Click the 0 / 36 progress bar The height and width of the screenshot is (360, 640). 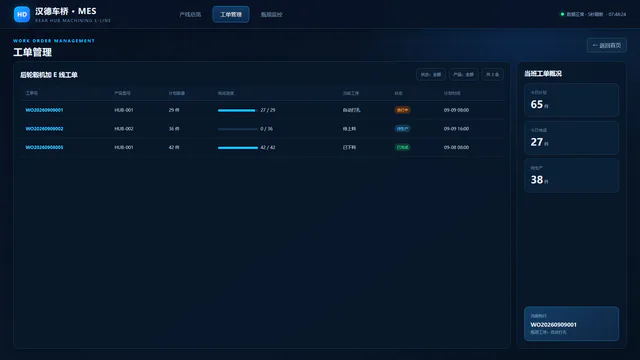(238, 129)
